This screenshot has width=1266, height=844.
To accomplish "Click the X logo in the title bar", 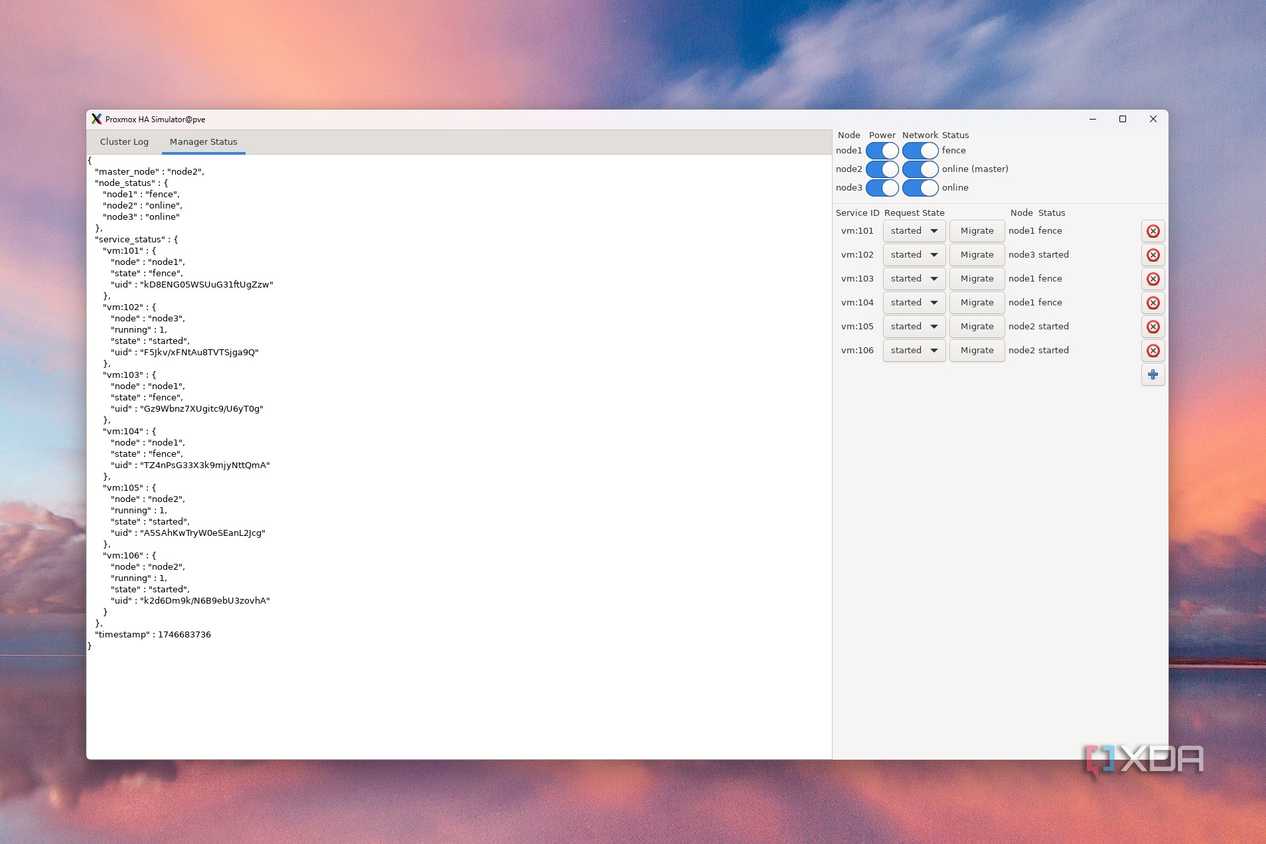I will 96,119.
